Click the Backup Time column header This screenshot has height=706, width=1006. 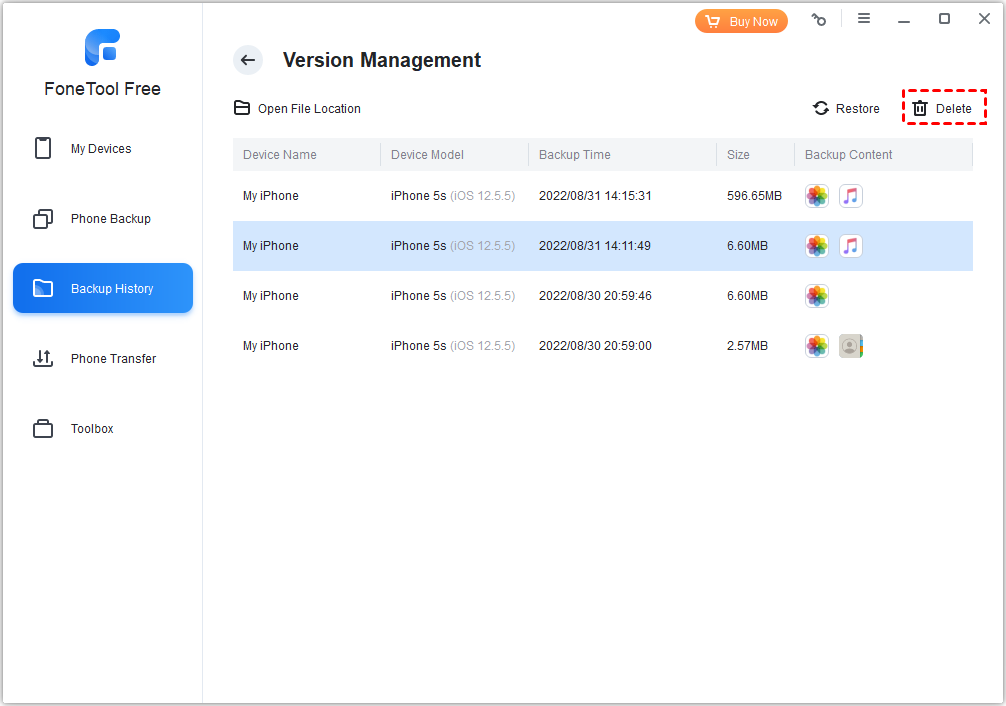point(575,155)
